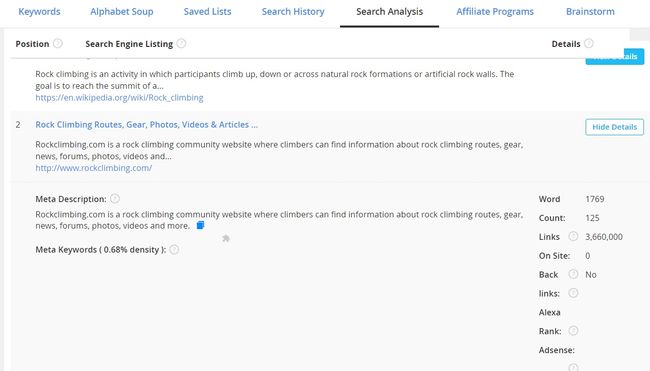Click the help icon next to Details header
The image size is (650, 371).
pyautogui.click(x=589, y=43)
